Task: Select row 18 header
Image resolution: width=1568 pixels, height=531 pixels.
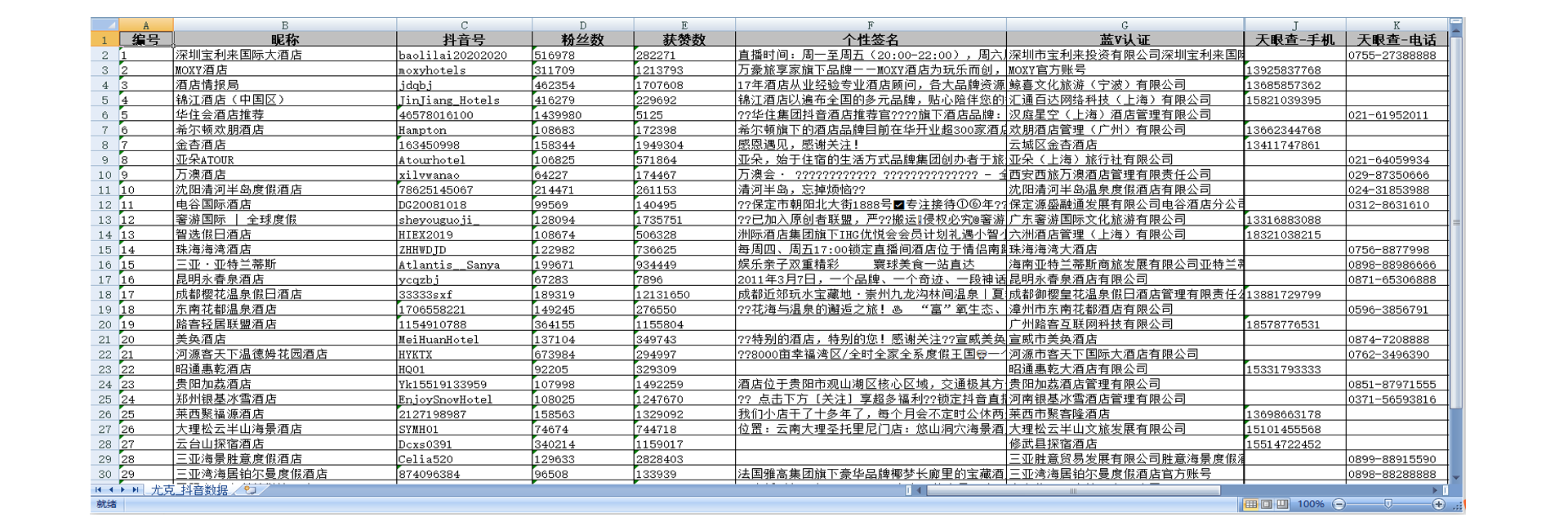Action: click(x=105, y=294)
